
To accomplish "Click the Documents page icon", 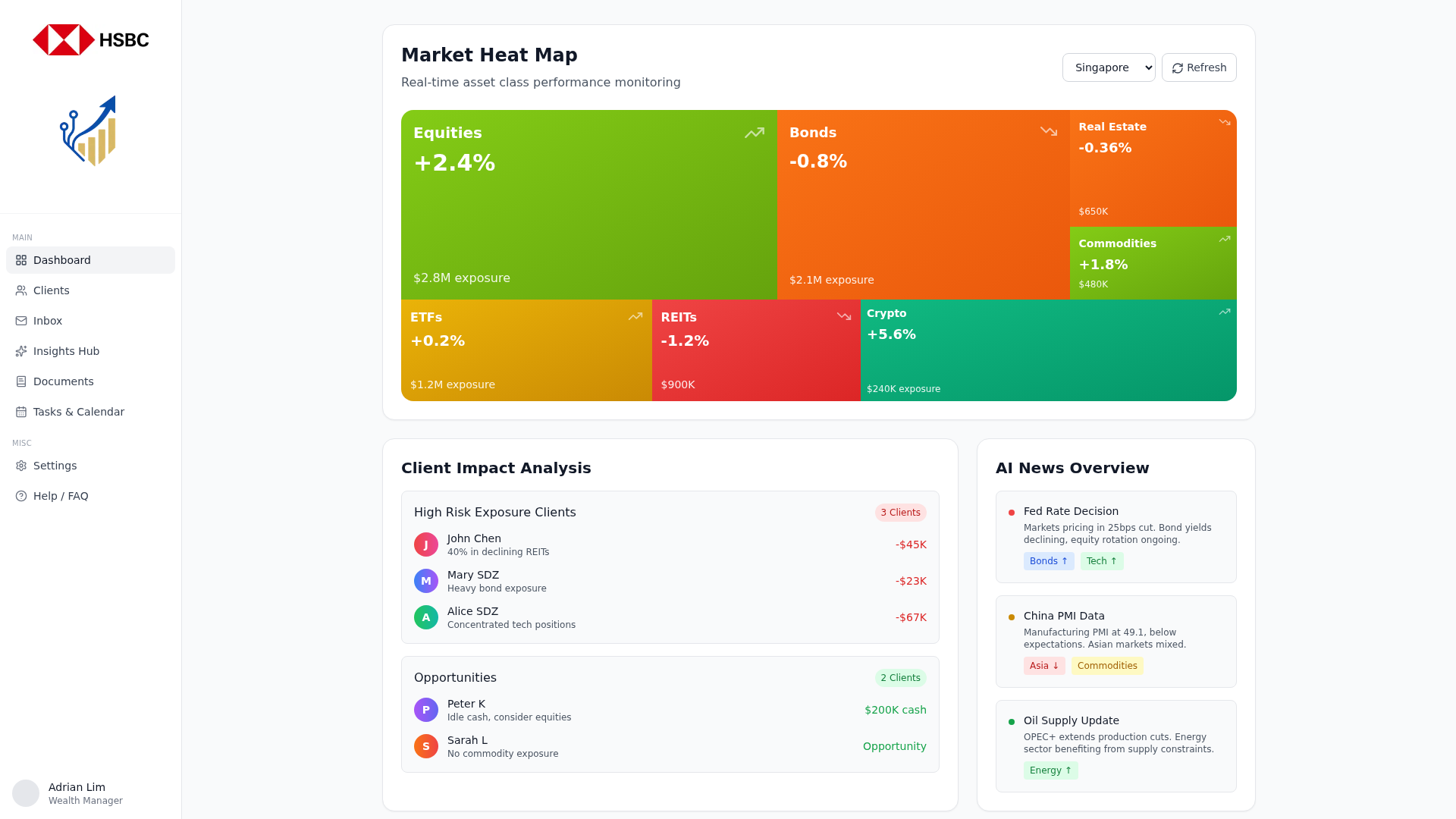I will click(x=21, y=381).
